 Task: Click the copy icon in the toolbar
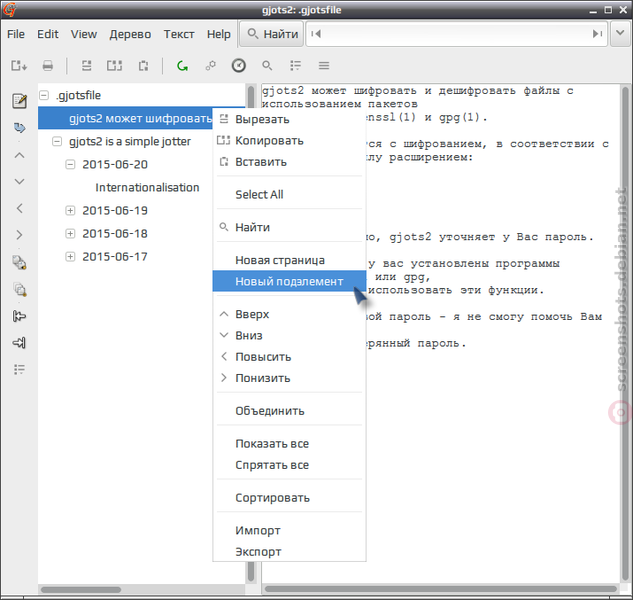[x=115, y=65]
